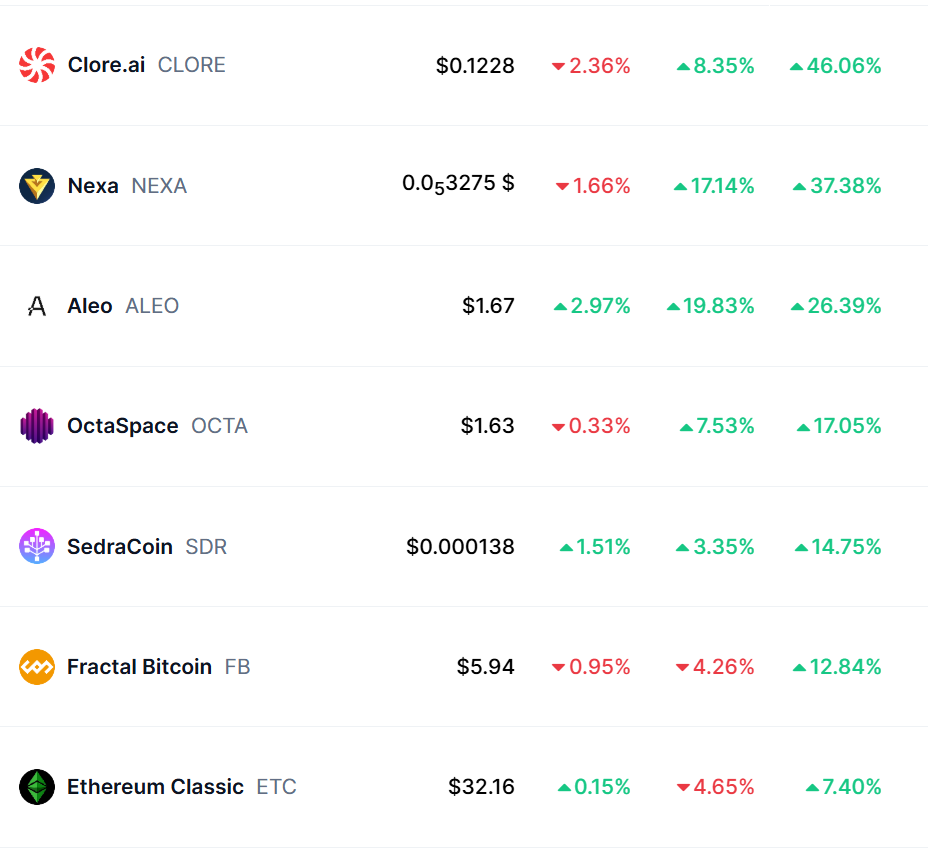Select the Aleo coin name
This screenshot has height=858, width=928.
[x=90, y=306]
